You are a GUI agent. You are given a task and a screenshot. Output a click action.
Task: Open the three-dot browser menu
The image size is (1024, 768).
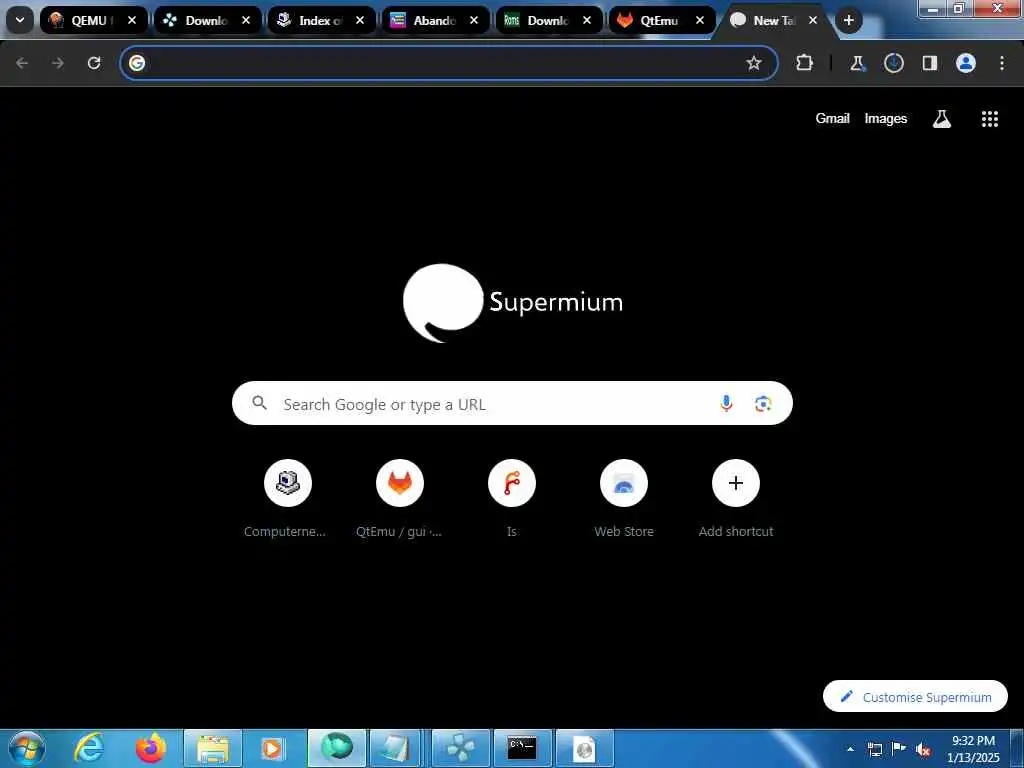(1002, 63)
